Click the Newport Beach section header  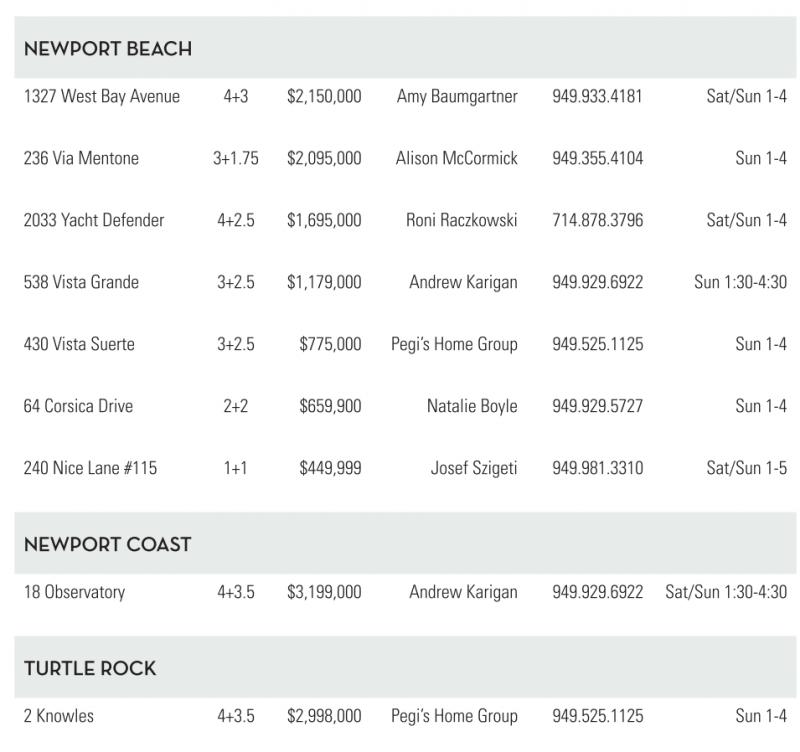pos(108,49)
